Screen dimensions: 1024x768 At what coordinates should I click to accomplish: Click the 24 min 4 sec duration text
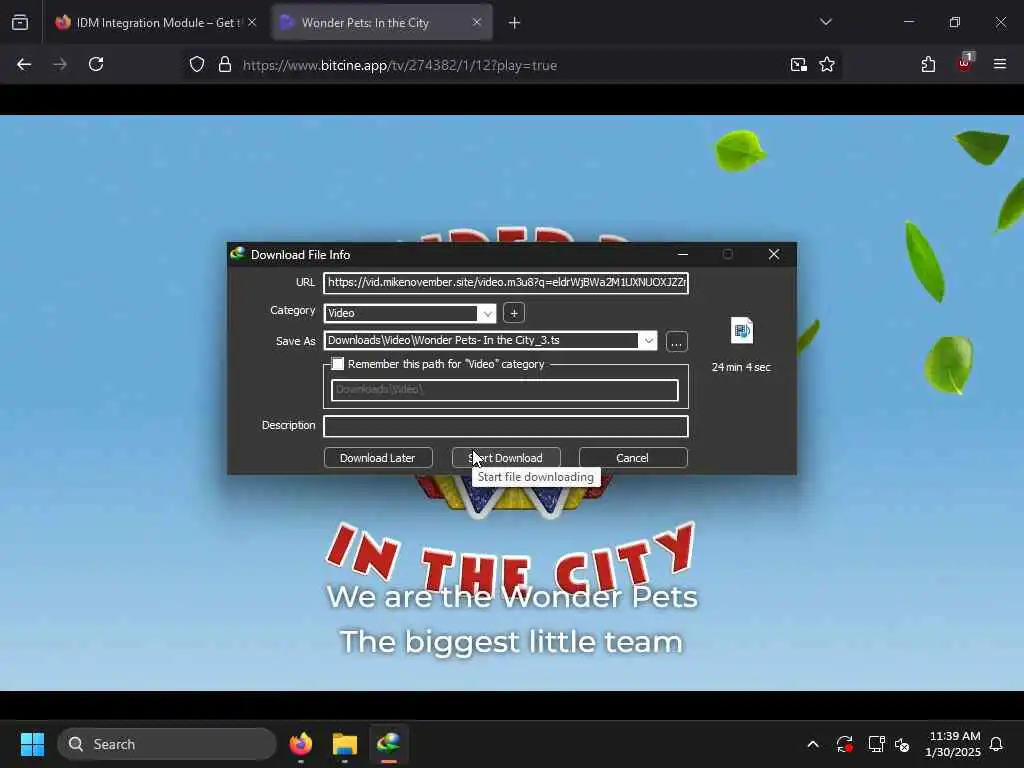(741, 367)
